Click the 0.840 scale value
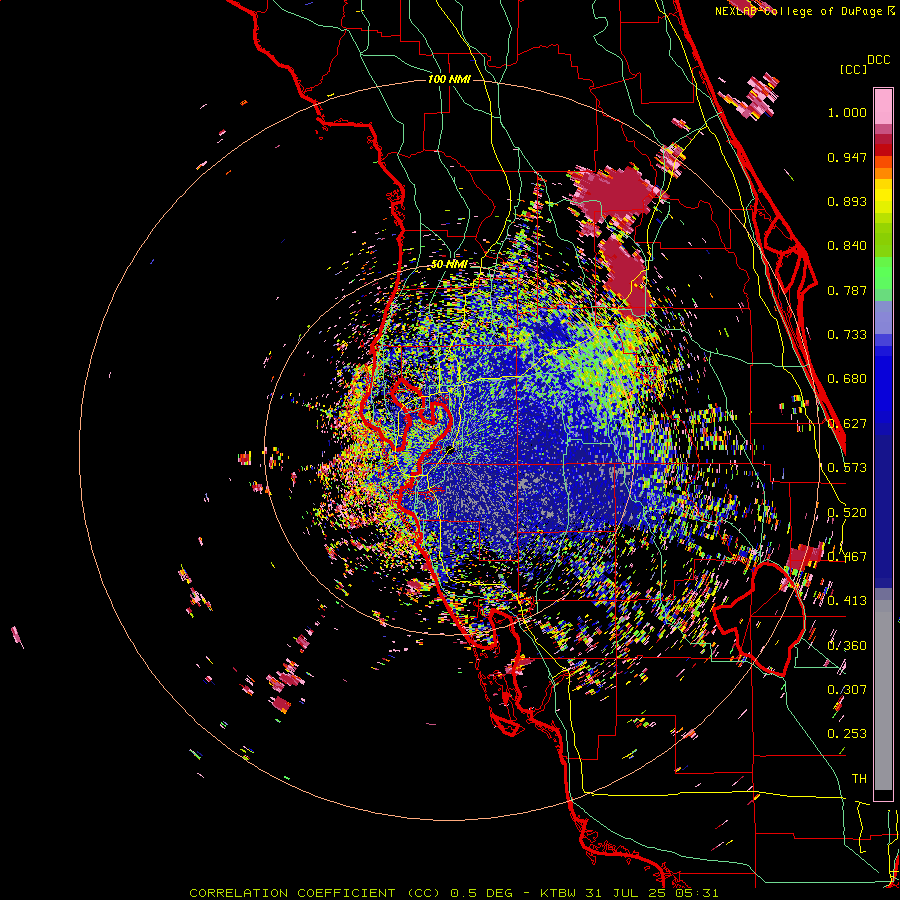 [x=847, y=246]
